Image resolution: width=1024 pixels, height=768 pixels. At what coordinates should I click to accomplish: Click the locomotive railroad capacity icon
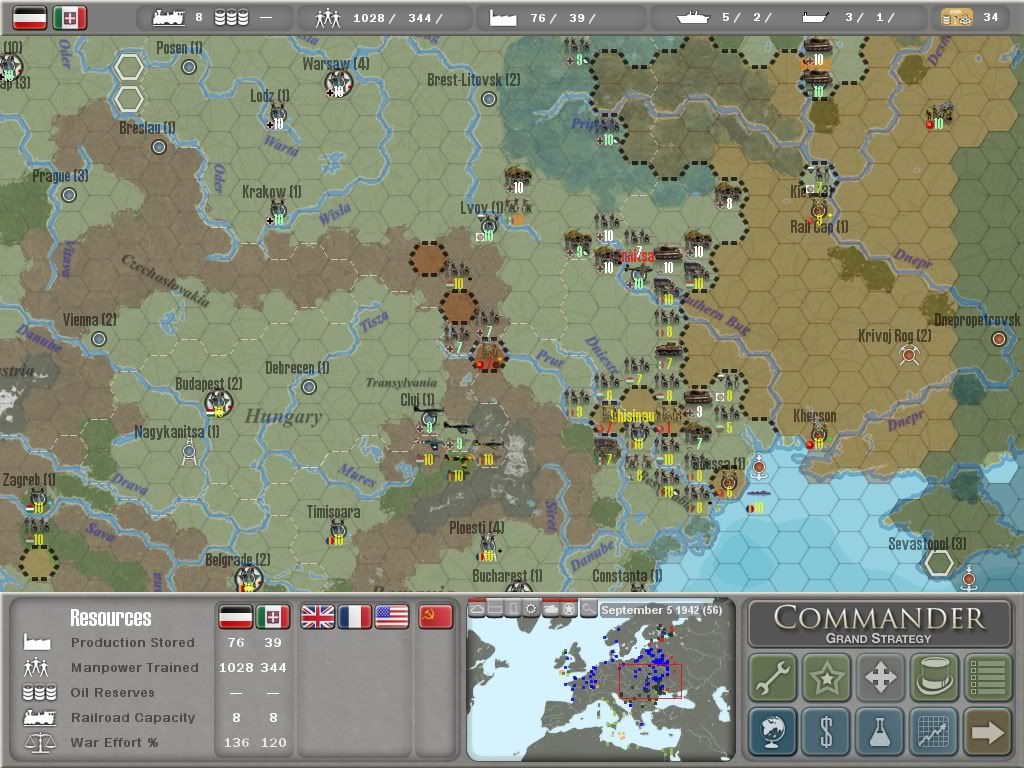(168, 18)
